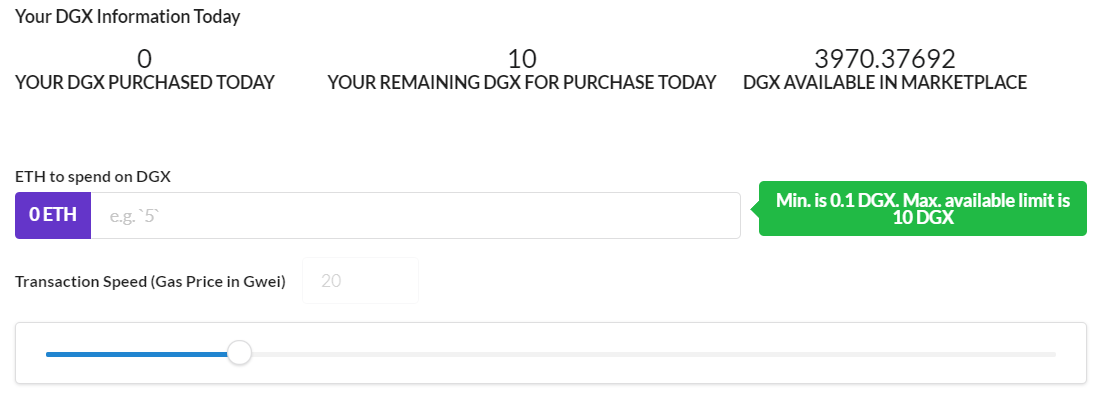1098x400 pixels.
Task: Click 'YOUR REMAINING DGX FOR PURCHASE TODAY' label
Action: [522, 83]
